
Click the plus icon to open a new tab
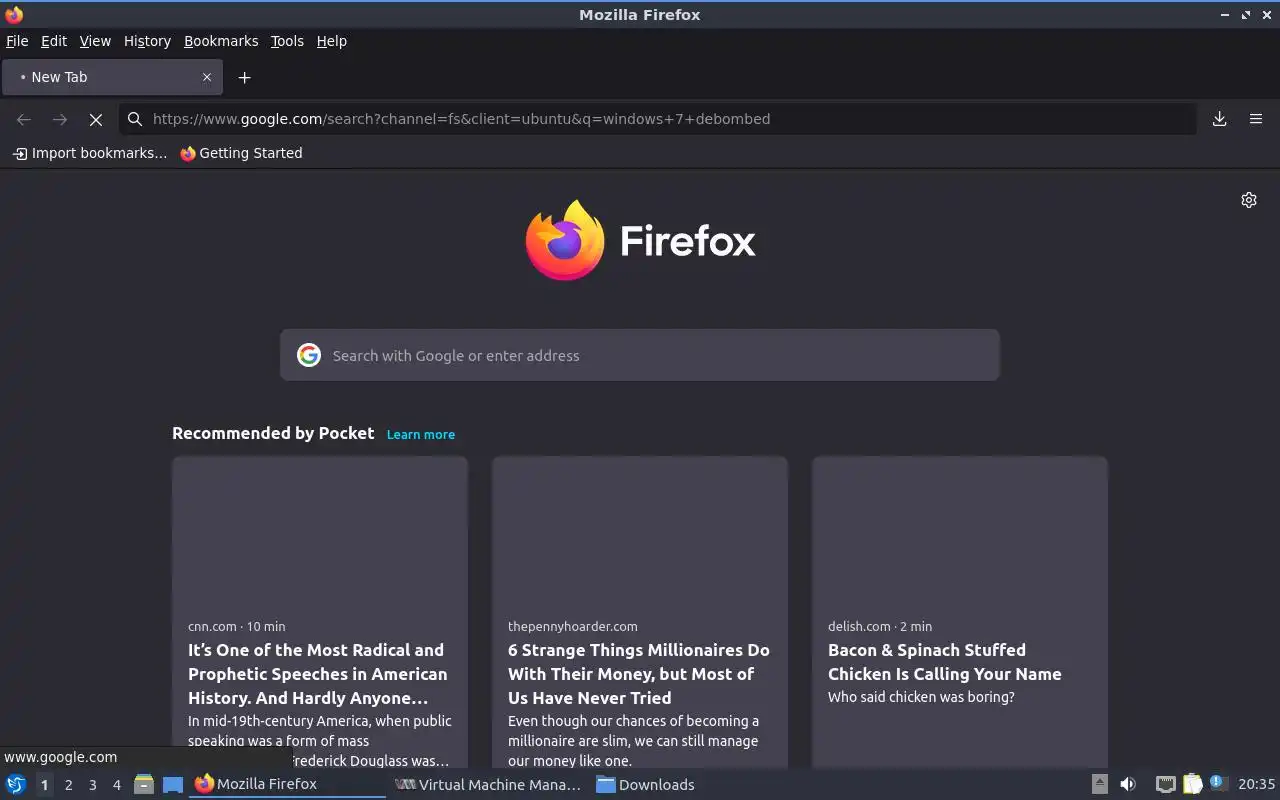pyautogui.click(x=244, y=77)
